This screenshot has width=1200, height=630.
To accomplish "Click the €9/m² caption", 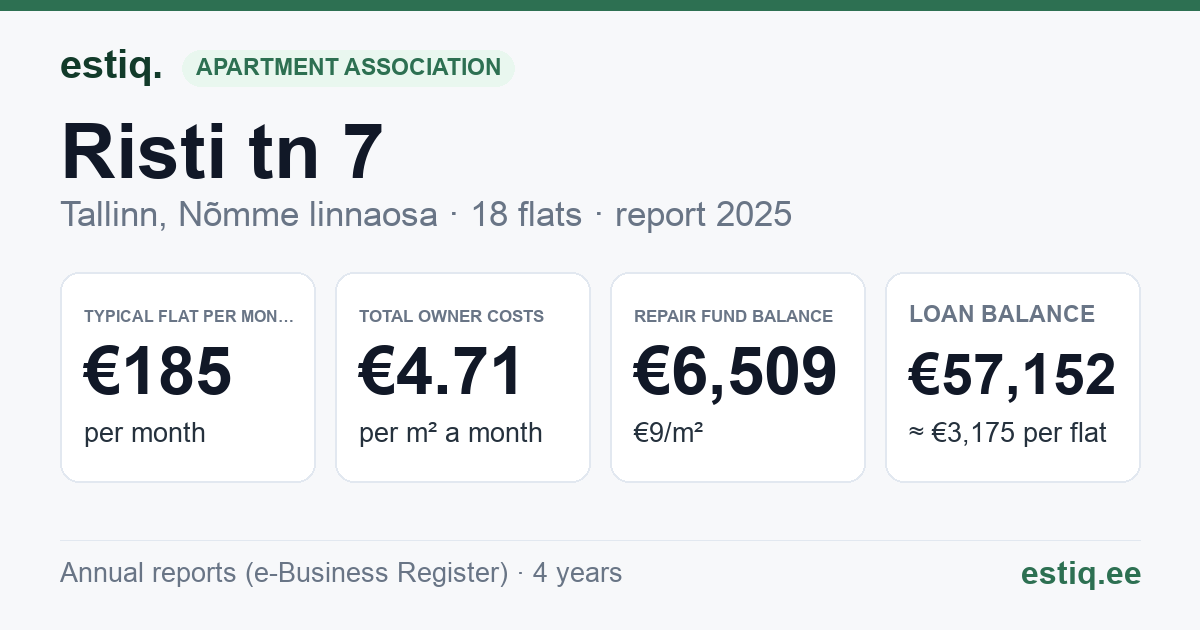I will (669, 433).
